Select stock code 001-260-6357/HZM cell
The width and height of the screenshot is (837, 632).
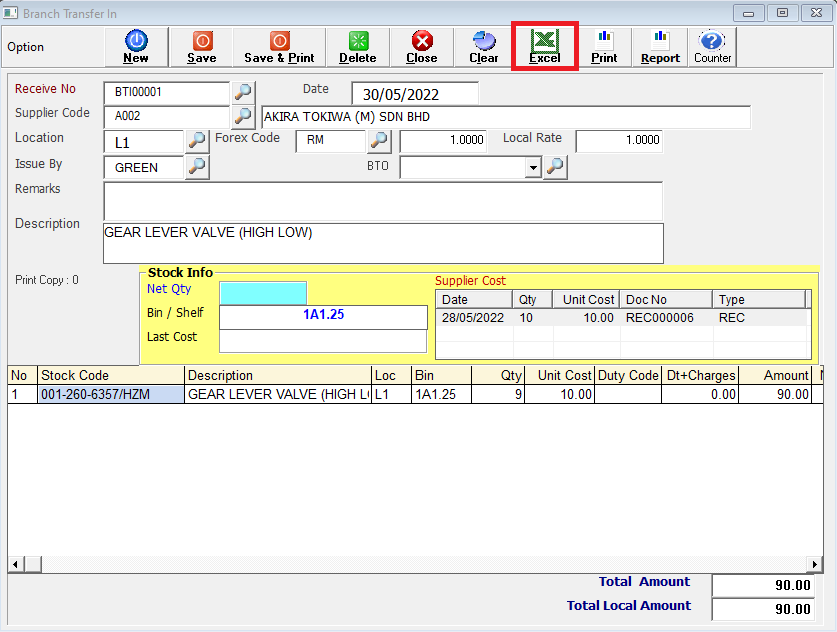(x=111, y=394)
